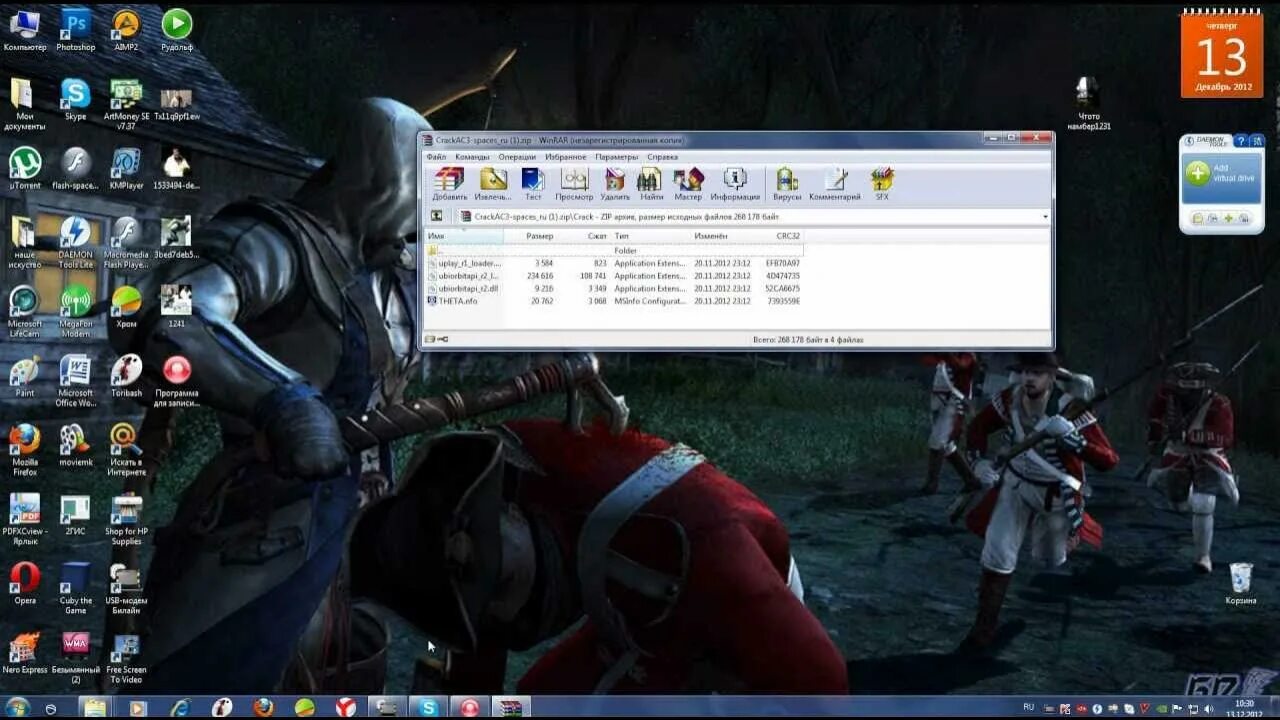Open the Параметры menu
Viewport: 1280px width, 720px height.
pyautogui.click(x=616, y=157)
